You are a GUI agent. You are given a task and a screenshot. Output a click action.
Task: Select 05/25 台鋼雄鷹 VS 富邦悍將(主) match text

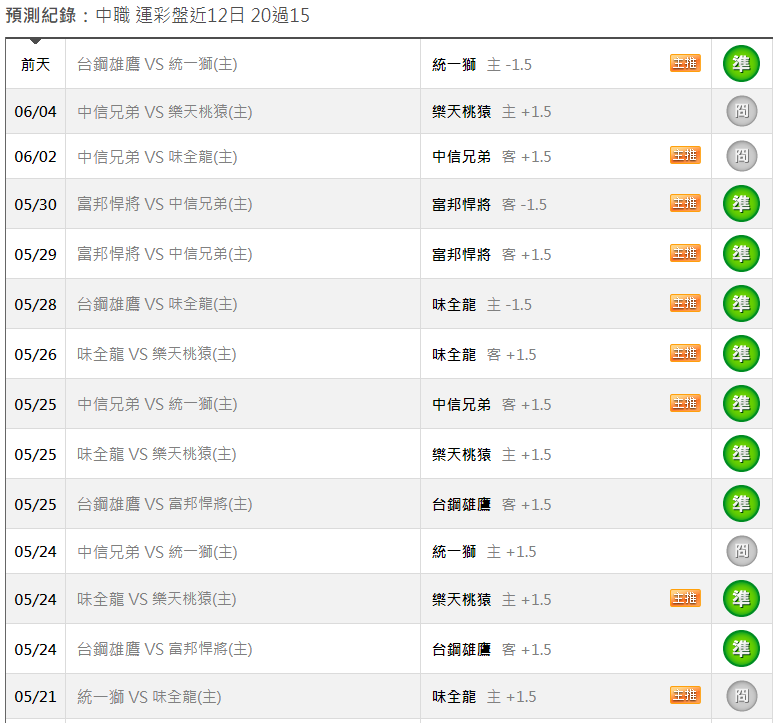tap(165, 504)
